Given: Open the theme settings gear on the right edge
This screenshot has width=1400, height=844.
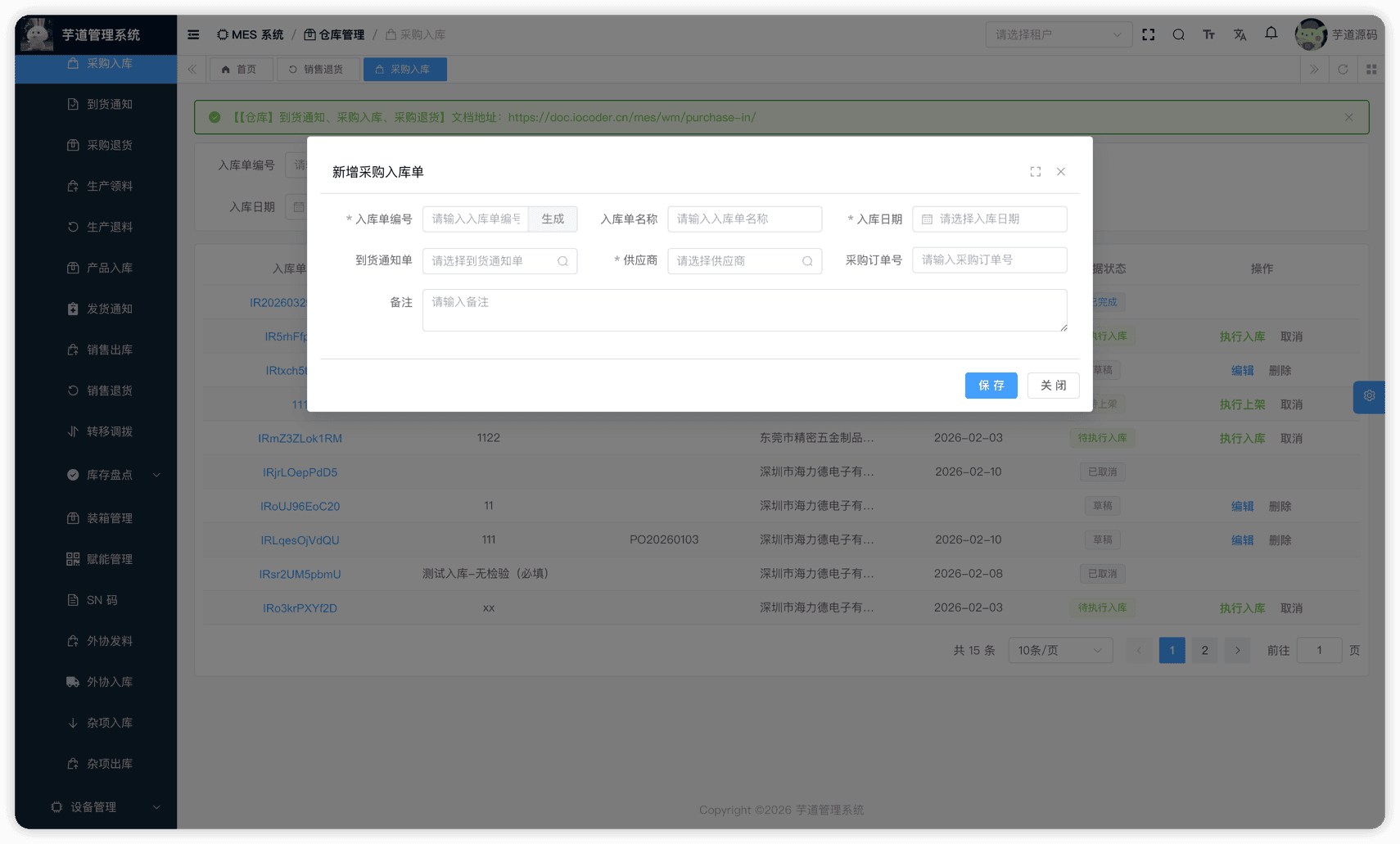Looking at the screenshot, I should (x=1368, y=396).
